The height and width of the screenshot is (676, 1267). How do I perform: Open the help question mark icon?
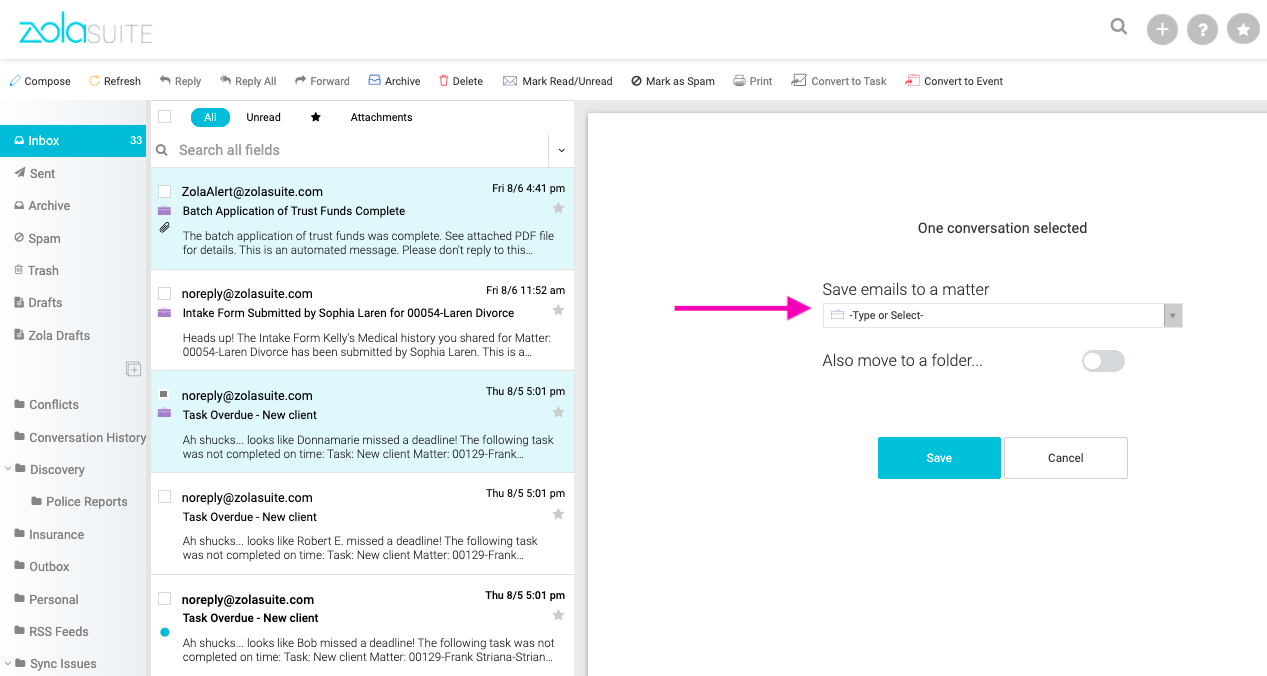click(1202, 30)
